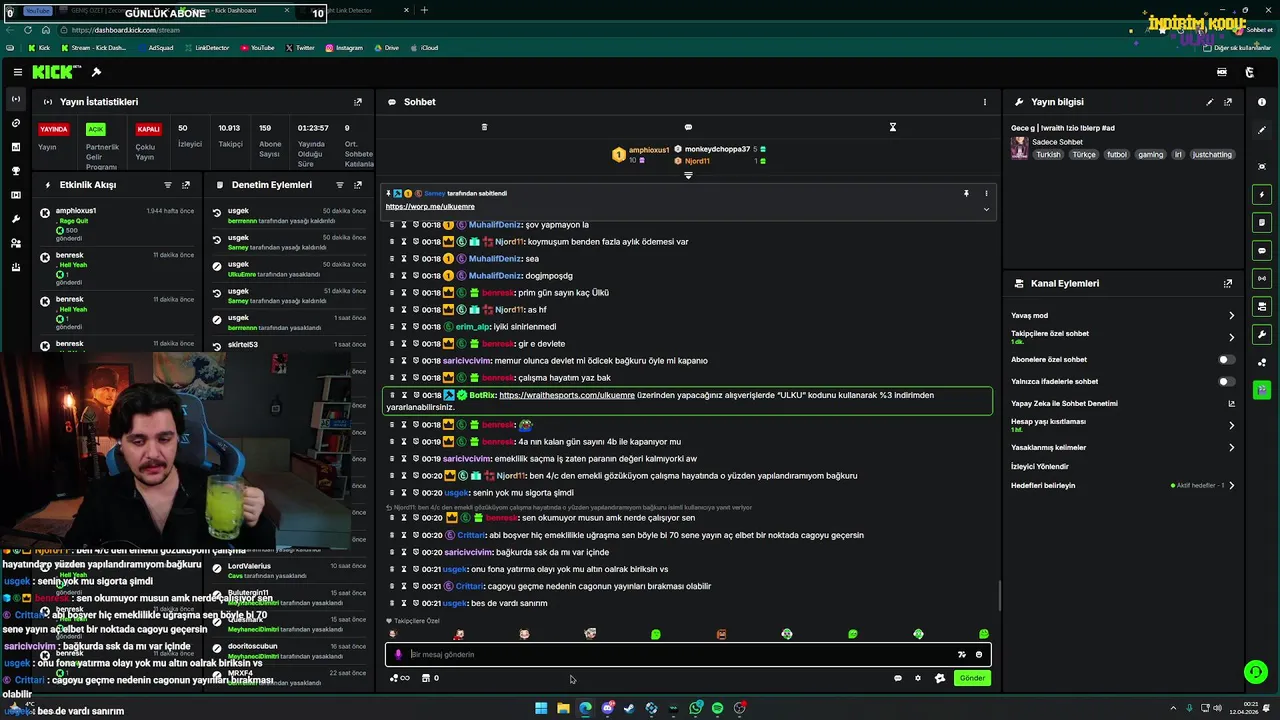Open LinkDetector bookmark

pos(206,48)
